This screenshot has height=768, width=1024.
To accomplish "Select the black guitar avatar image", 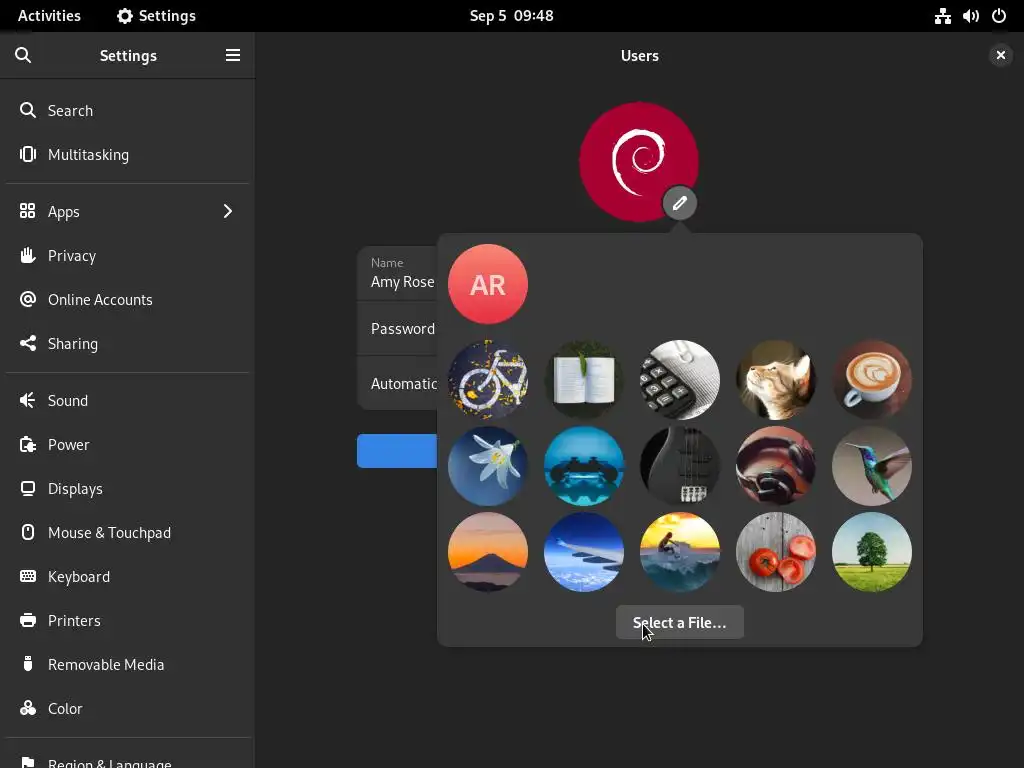I will [680, 466].
